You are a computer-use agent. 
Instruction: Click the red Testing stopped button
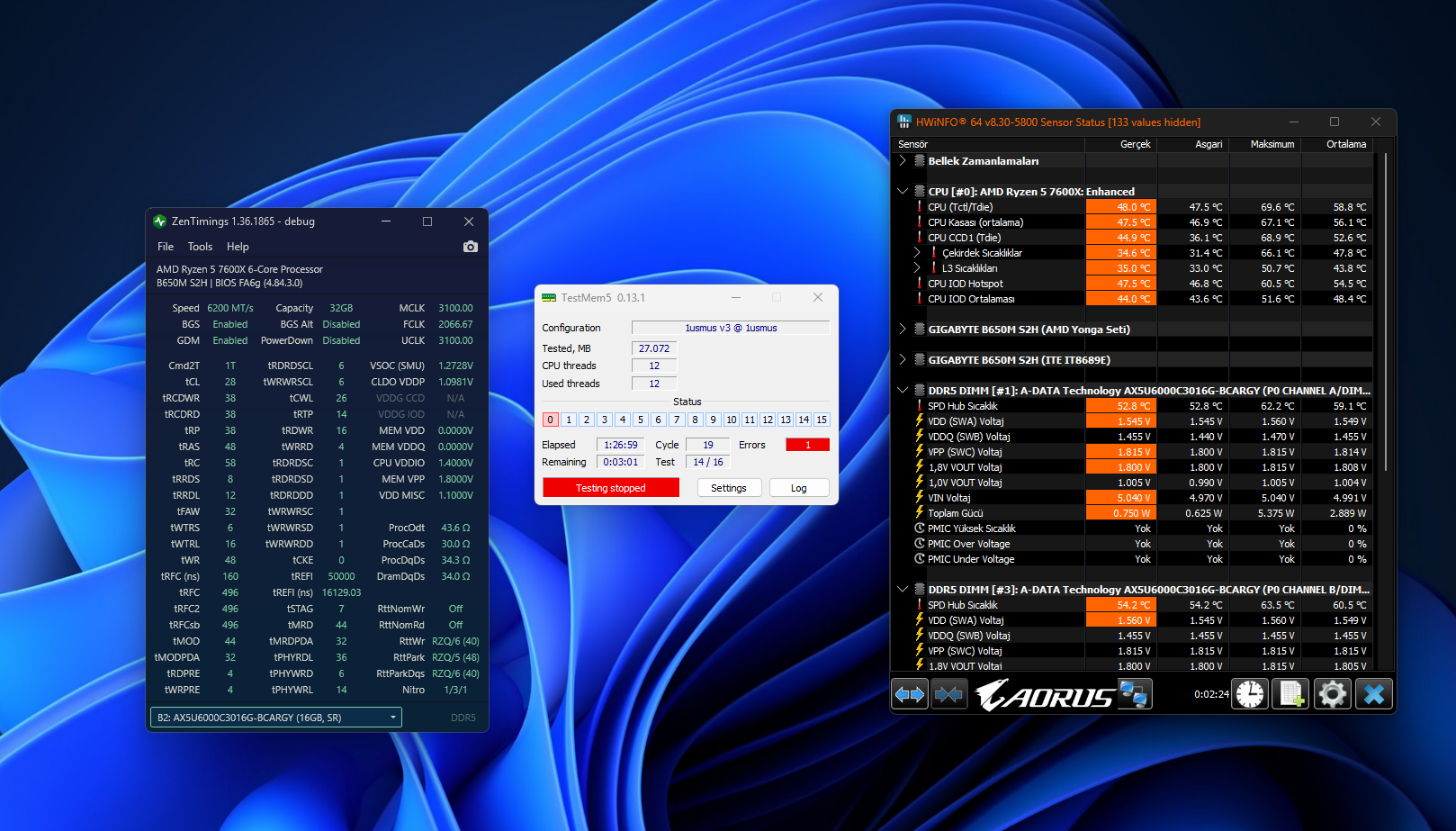(x=611, y=488)
